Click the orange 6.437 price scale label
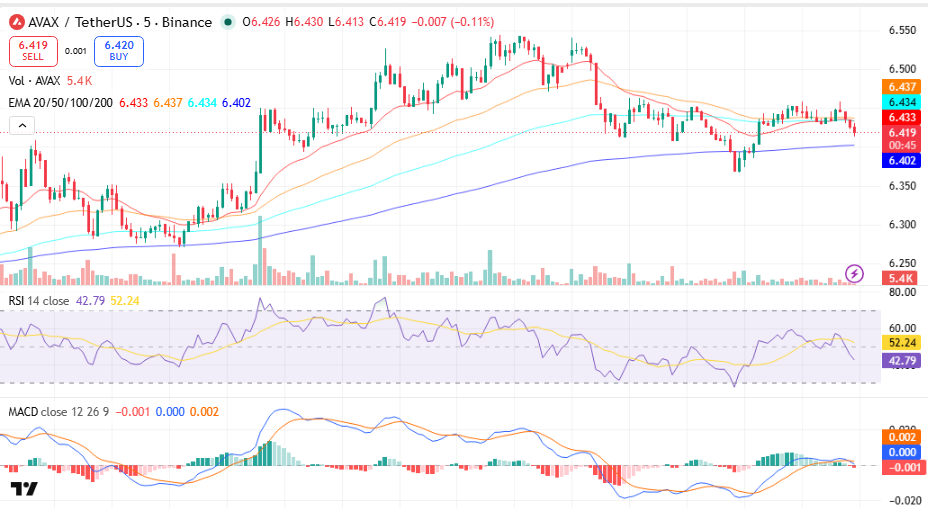 click(x=901, y=87)
